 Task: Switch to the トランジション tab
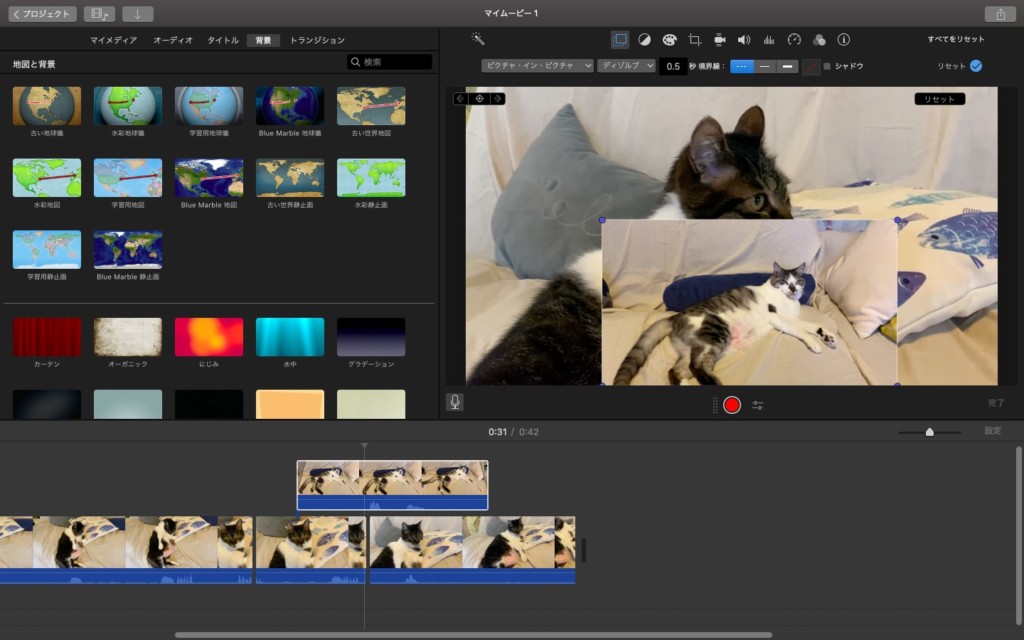pos(317,40)
